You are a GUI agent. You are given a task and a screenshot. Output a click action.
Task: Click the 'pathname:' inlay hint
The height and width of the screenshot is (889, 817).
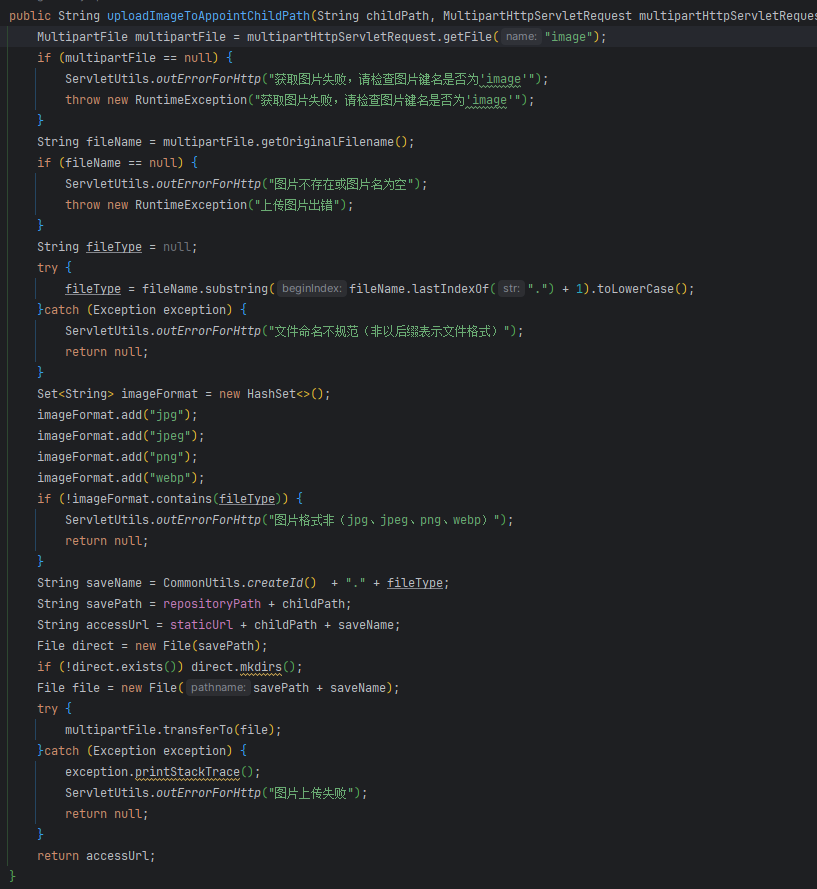point(218,688)
